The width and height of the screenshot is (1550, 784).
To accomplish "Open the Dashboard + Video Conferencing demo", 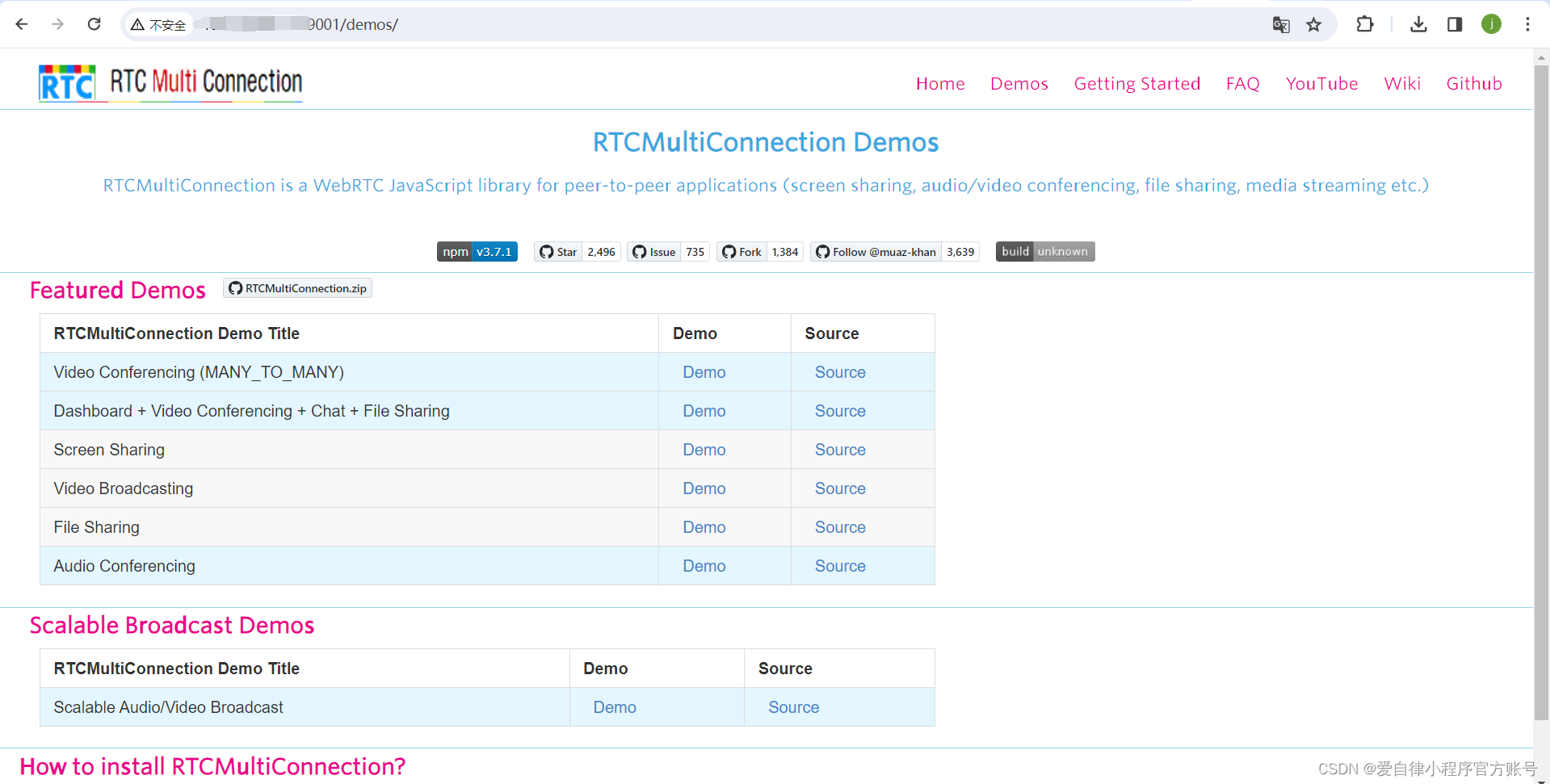I will click(x=704, y=411).
